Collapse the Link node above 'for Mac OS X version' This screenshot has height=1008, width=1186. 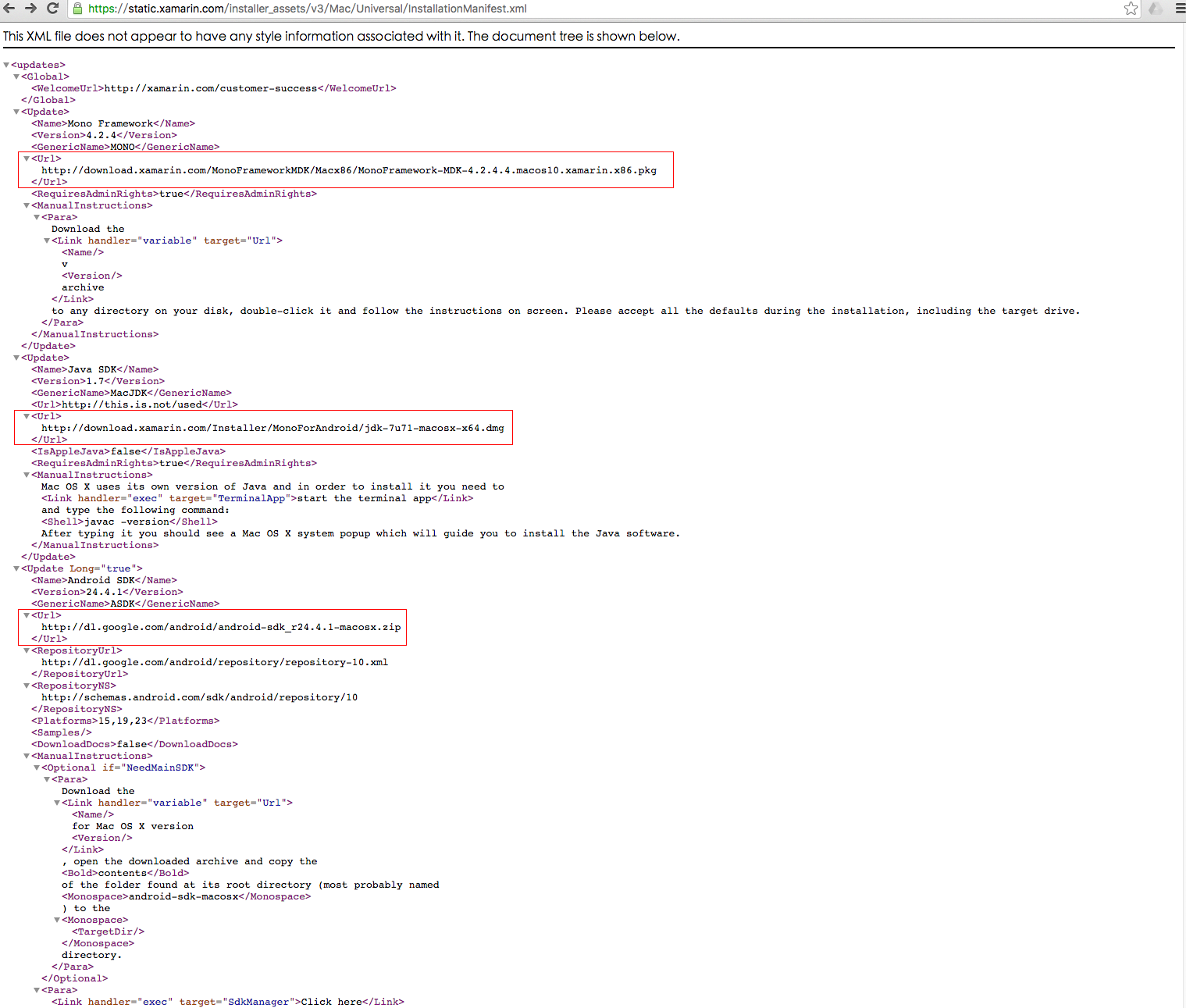pyautogui.click(x=58, y=803)
